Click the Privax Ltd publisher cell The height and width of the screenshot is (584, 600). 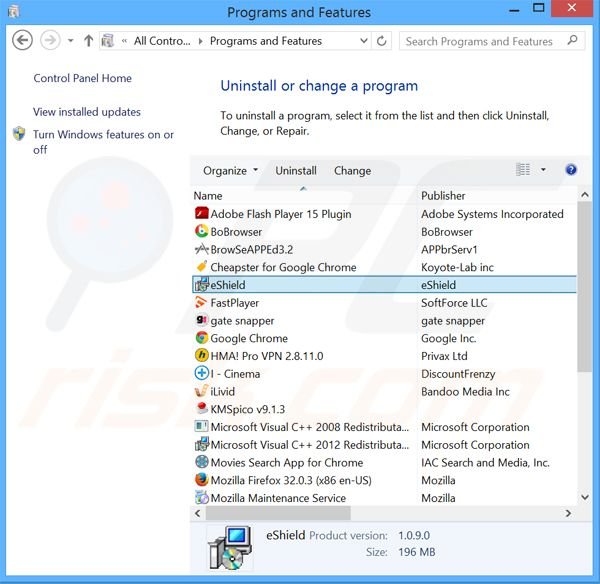tap(444, 356)
